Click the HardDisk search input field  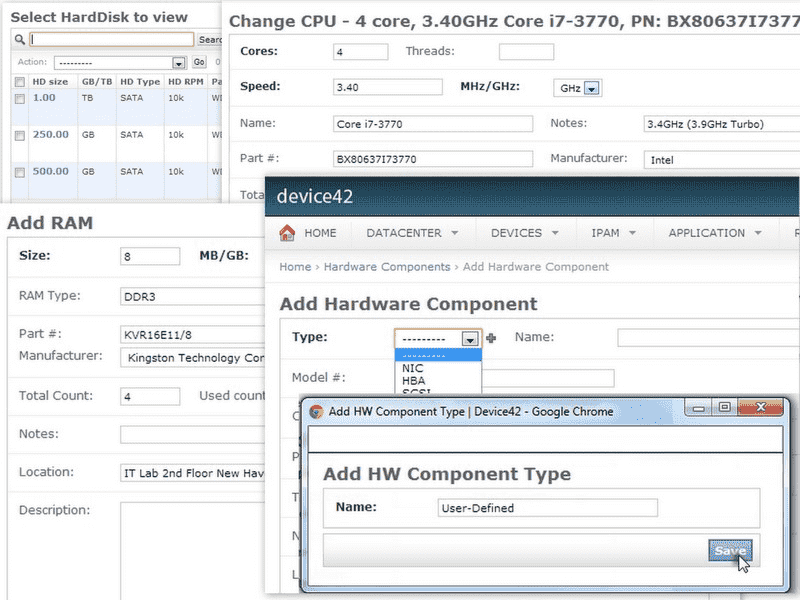click(x=112, y=39)
